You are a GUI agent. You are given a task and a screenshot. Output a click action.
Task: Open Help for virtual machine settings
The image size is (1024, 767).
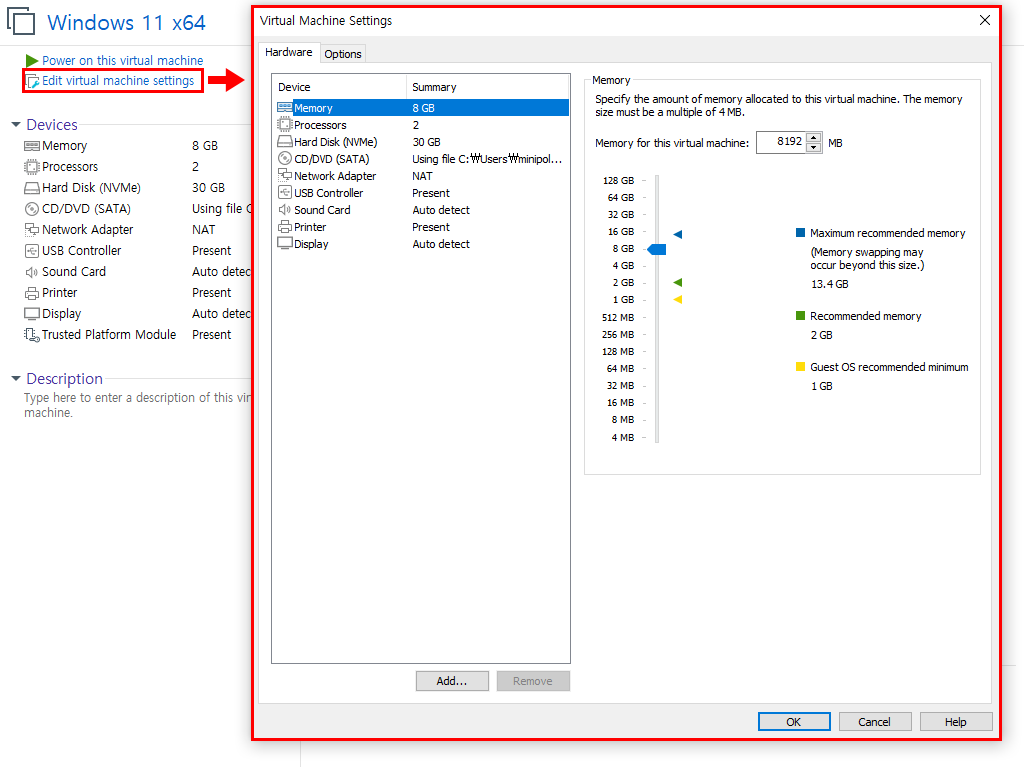(x=955, y=722)
